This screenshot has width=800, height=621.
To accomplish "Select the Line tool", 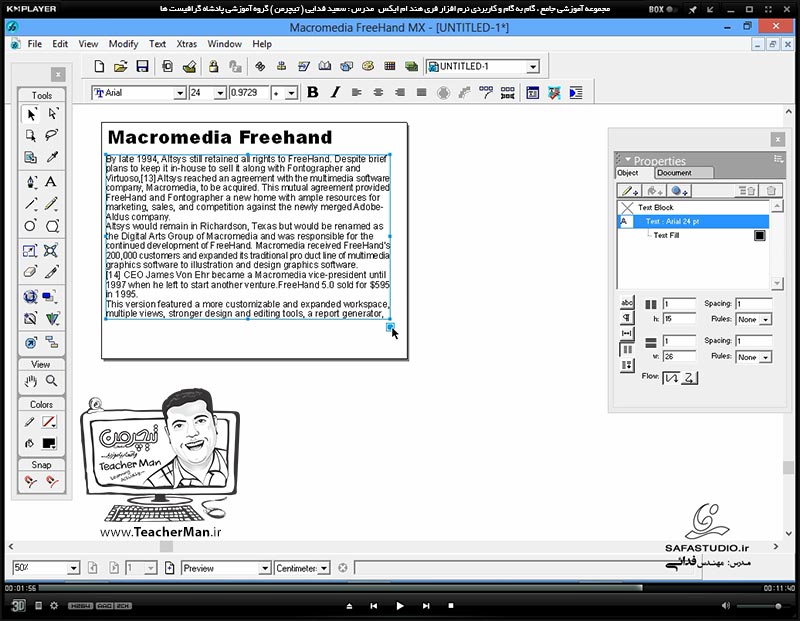I will (31, 204).
